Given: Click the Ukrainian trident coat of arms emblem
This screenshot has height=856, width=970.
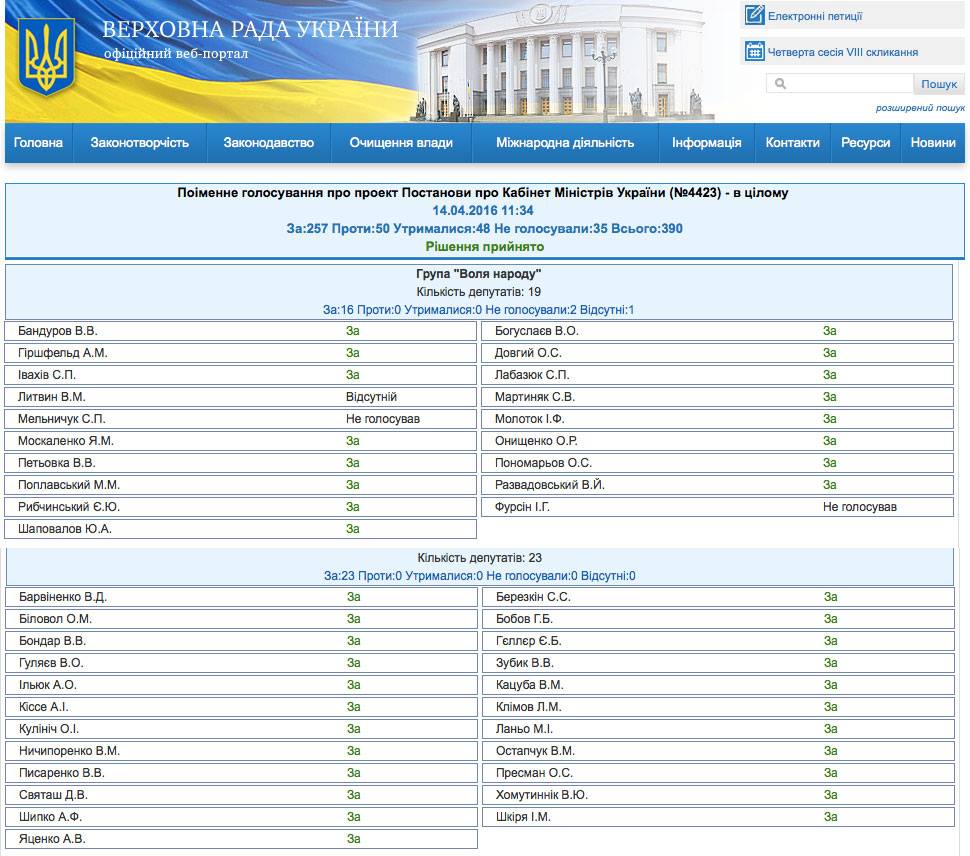Looking at the screenshot, I should pos(47,59).
